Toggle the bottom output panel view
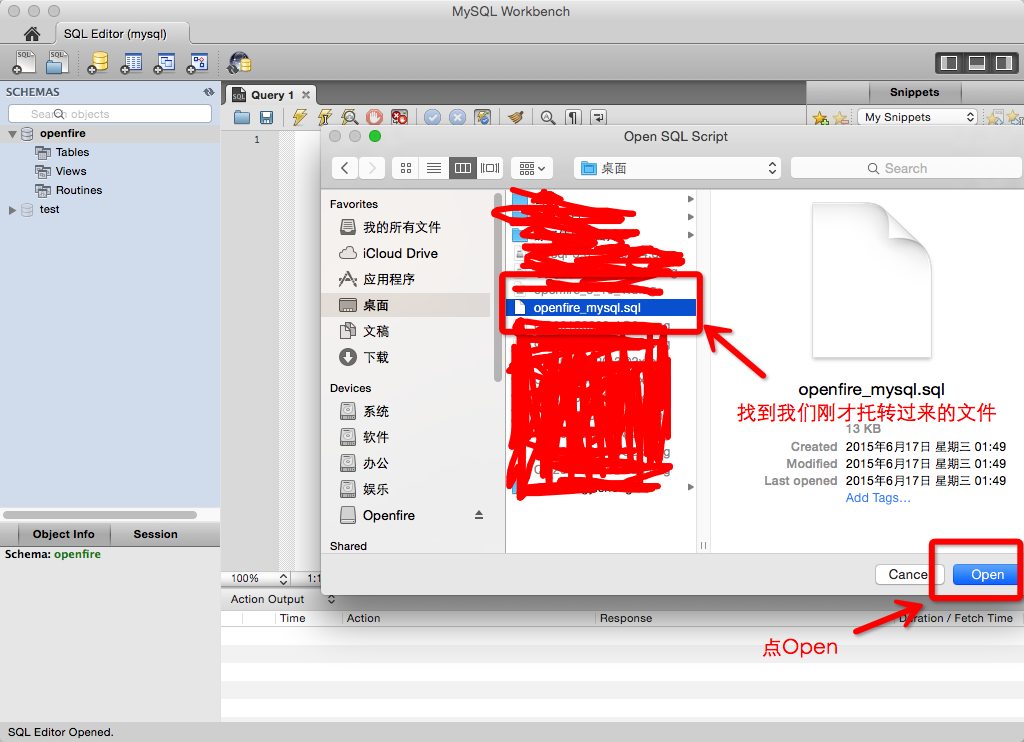 [977, 63]
